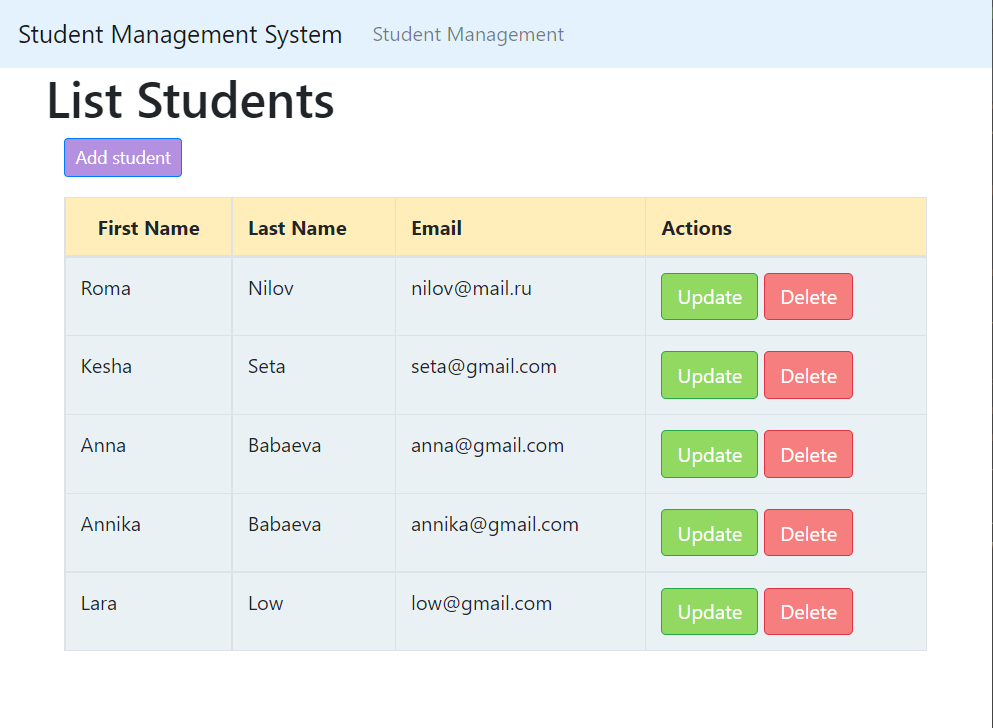993x728 pixels.
Task: Update Kesha Seta's record
Action: 708,375
